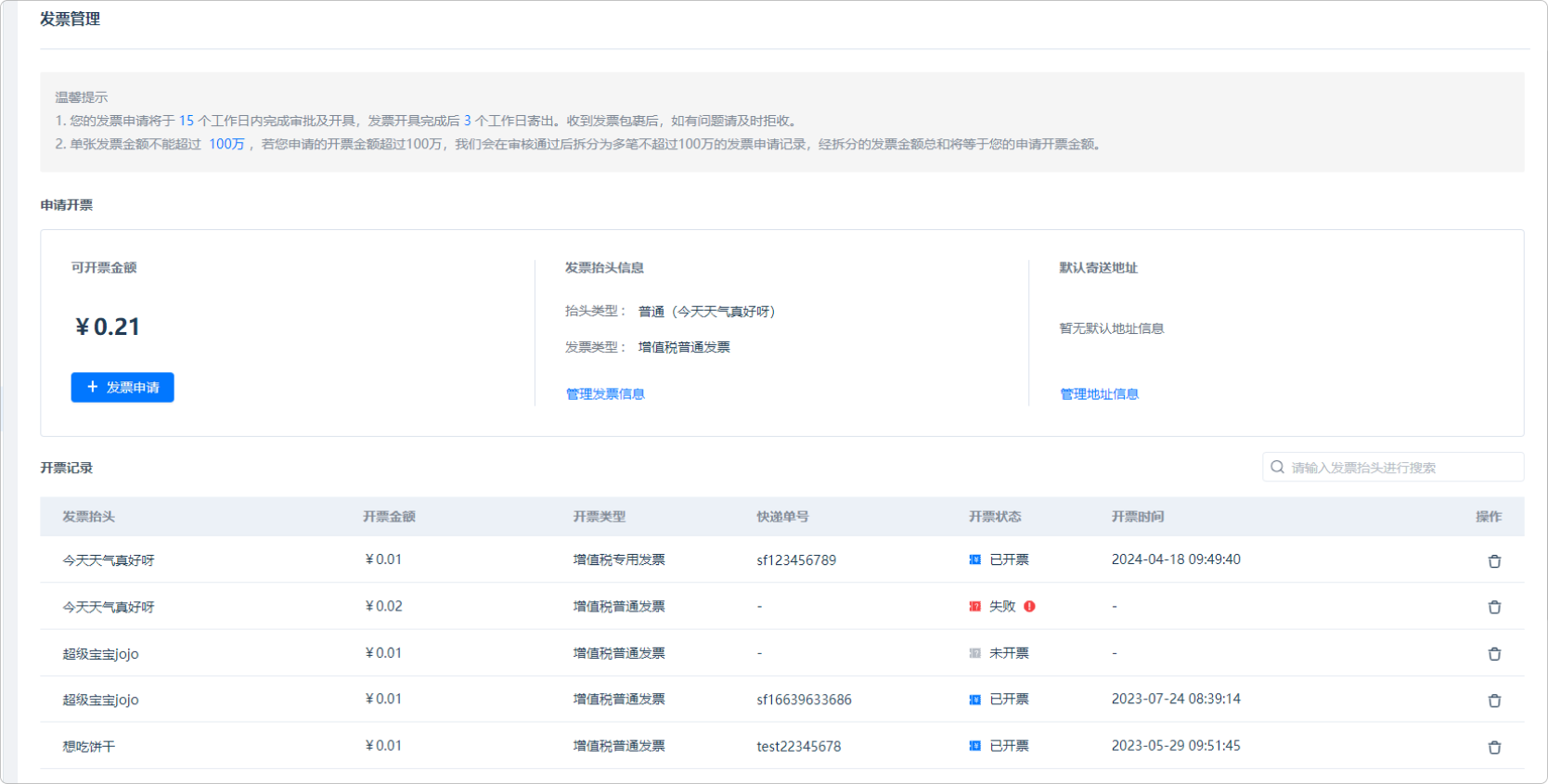Select tracking number test22345678
Screen dimensions: 1548x784
point(799,746)
